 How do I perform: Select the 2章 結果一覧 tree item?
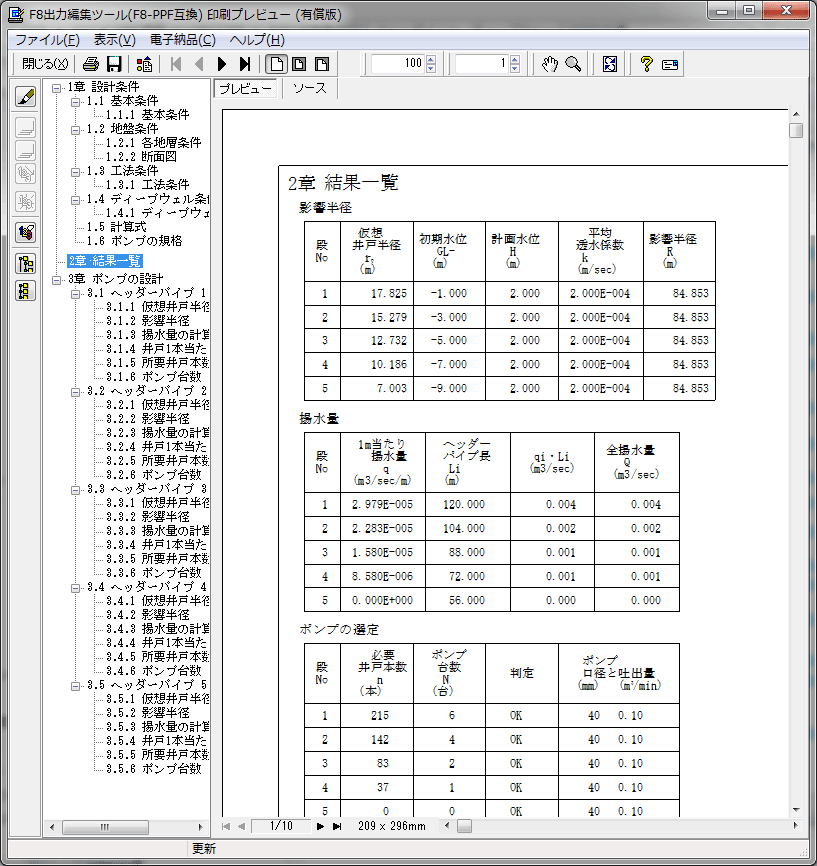tap(105, 261)
